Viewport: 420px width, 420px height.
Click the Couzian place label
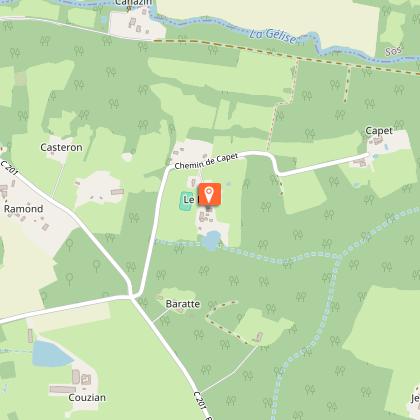[x=87, y=397]
